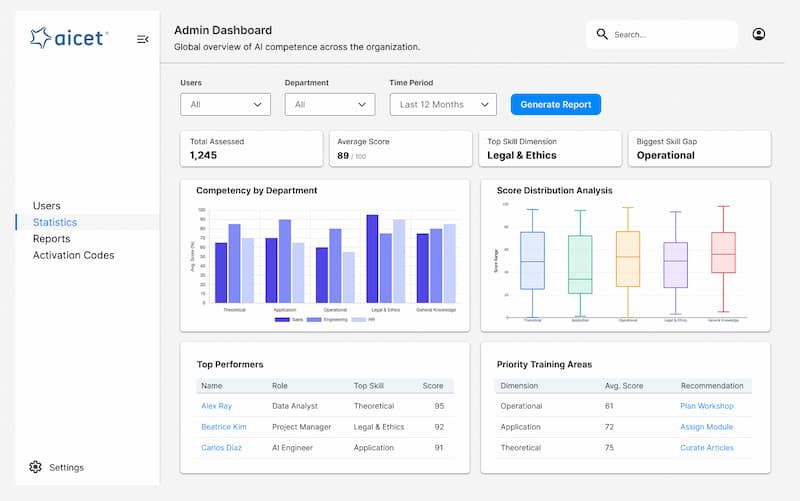This screenshot has width=800, height=501.
Task: Click the Settings gear icon
Action: pyautogui.click(x=36, y=467)
